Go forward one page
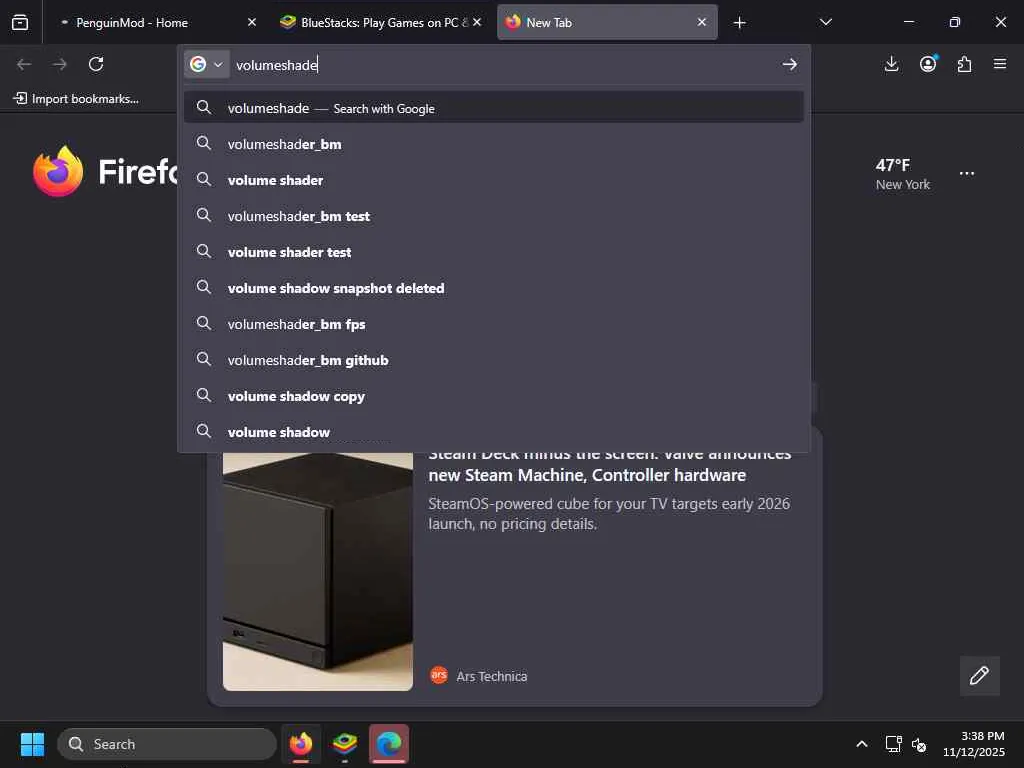This screenshot has height=768, width=1024. [x=60, y=64]
